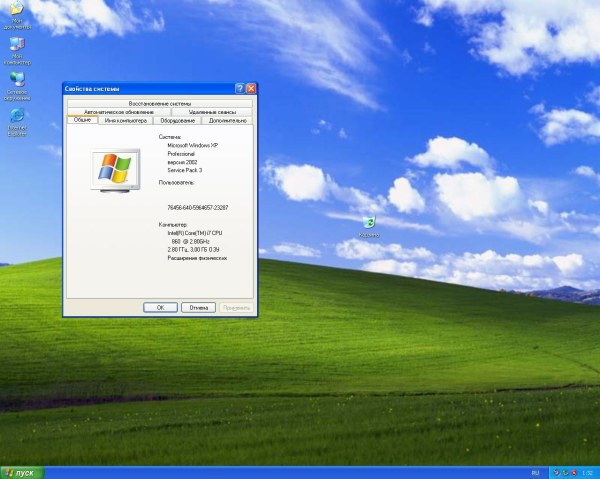The image size is (600, 479).
Task: Open the Мои документы desktop icon
Action: point(17,15)
